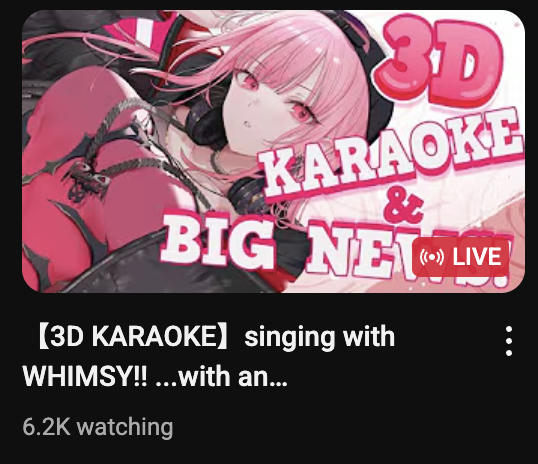Open the 3D karaoke stream thumbnail
538x464 pixels.
click(x=273, y=151)
